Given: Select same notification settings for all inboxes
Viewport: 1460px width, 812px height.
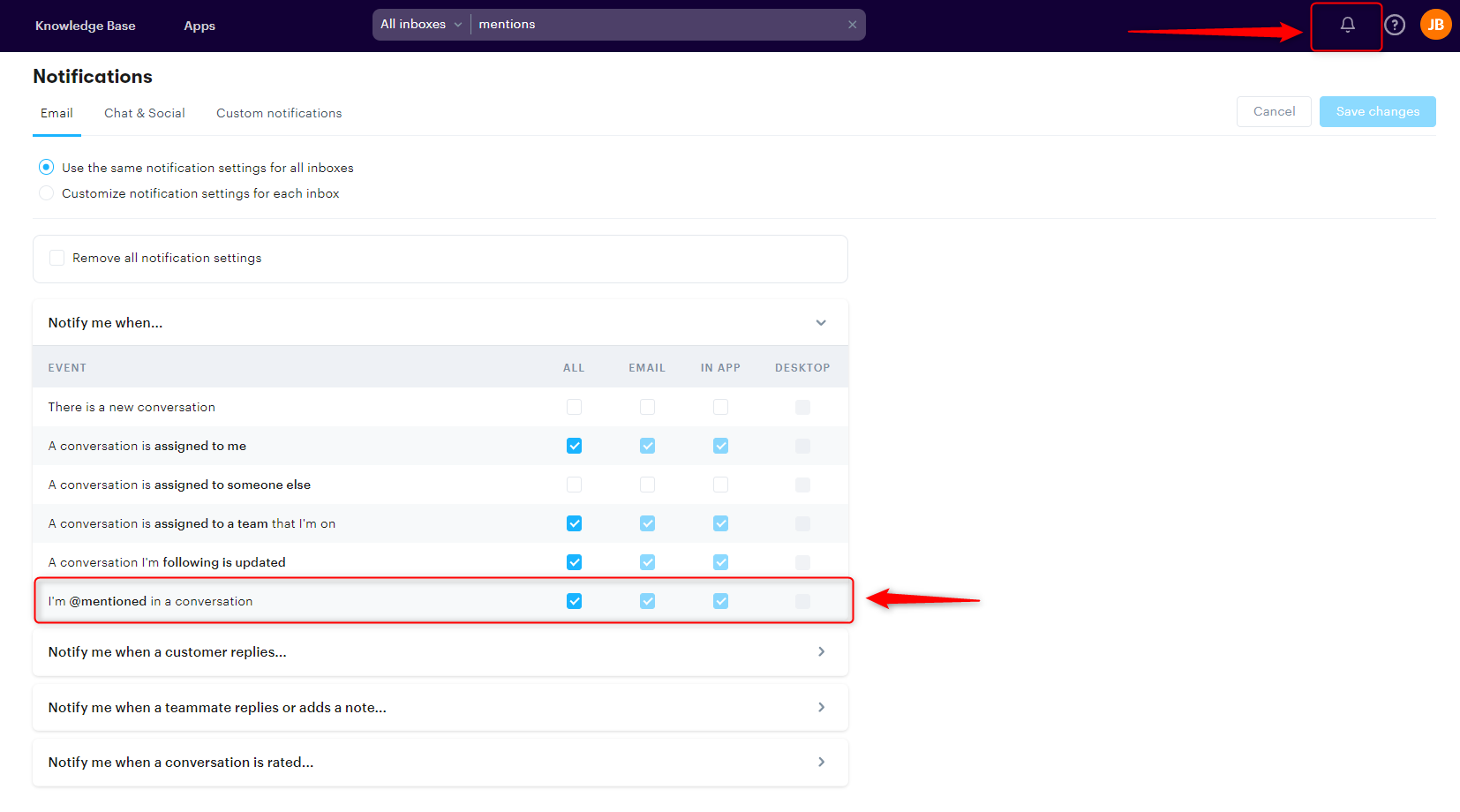Looking at the screenshot, I should [x=46, y=167].
